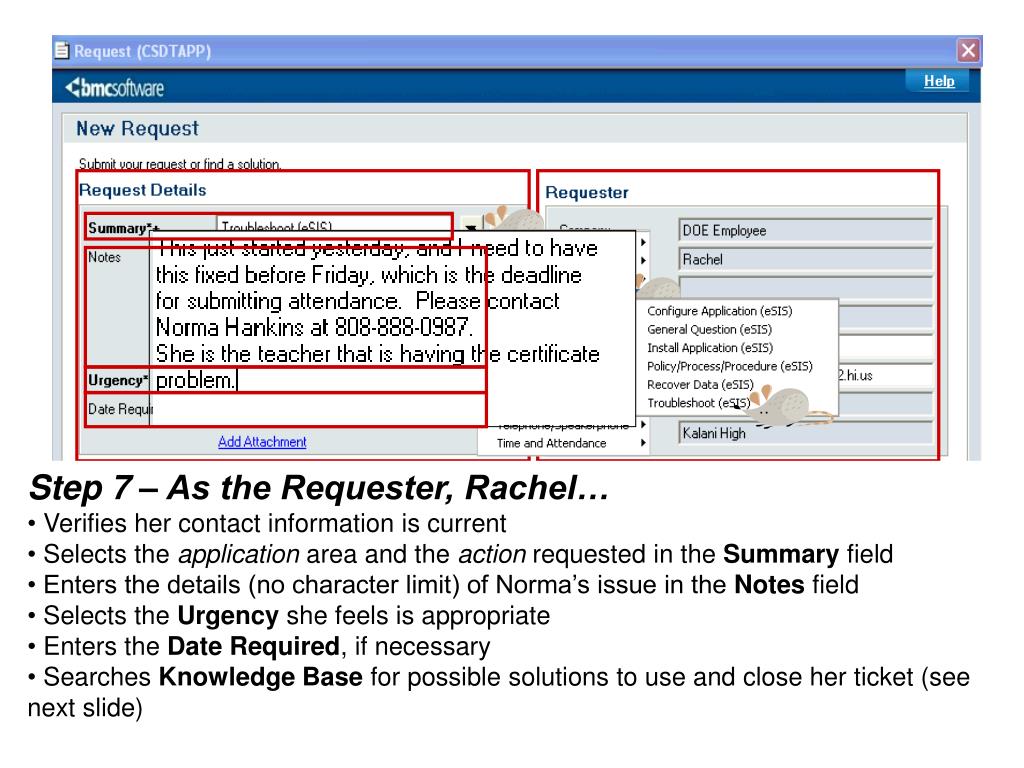Open the Summary dropdown arrow
The width and height of the screenshot is (1024, 768).
click(x=470, y=225)
